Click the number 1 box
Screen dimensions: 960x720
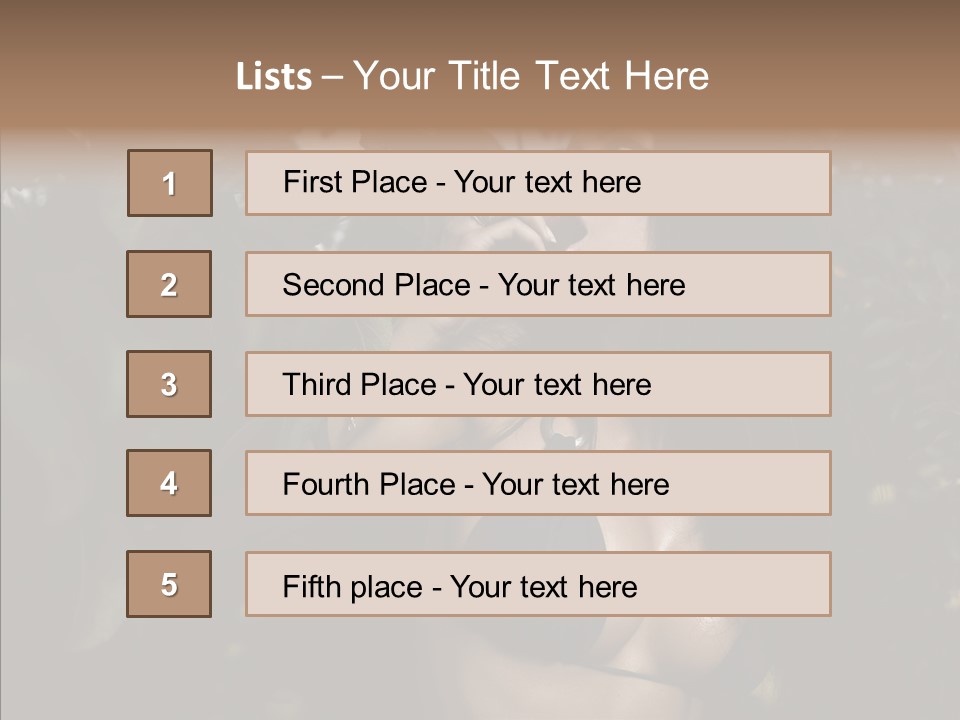(x=170, y=183)
